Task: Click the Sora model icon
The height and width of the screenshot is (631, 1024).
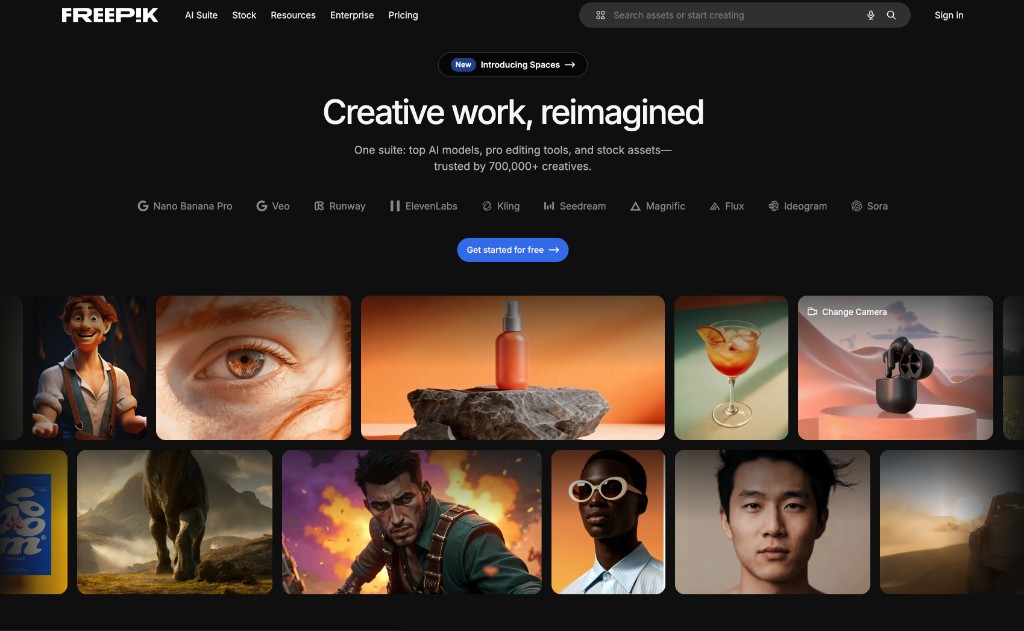Action: (x=854, y=206)
